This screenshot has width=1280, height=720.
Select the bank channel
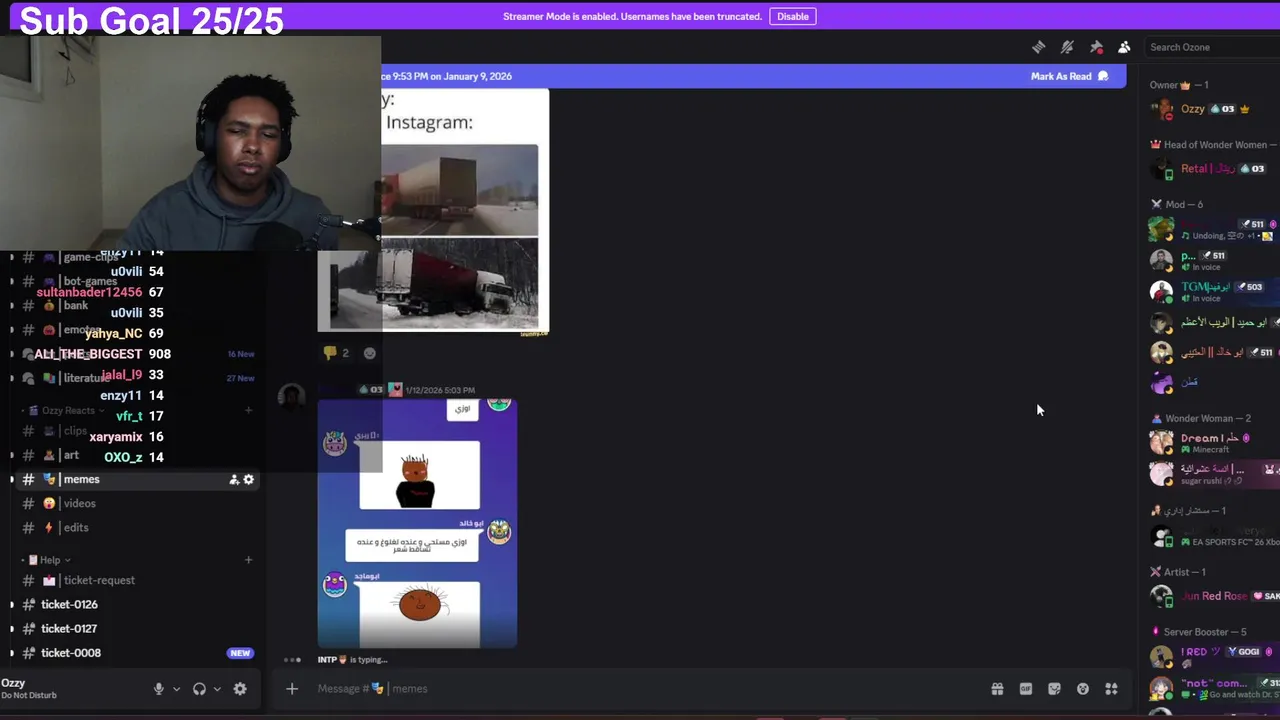coord(135,305)
